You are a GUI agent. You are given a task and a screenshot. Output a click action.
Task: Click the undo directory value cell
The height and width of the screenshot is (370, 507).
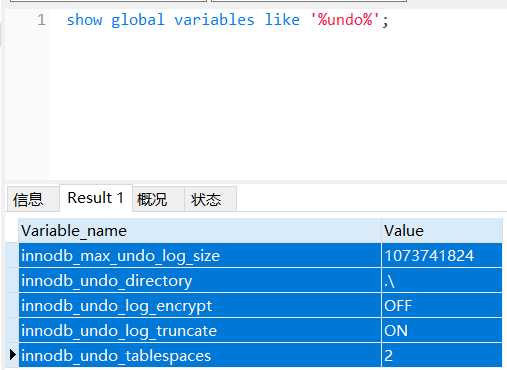[442, 281]
